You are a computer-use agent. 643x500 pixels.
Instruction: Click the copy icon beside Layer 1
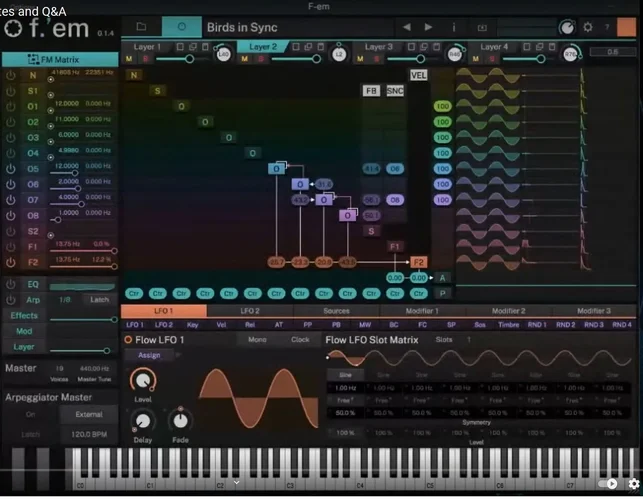(x=193, y=47)
